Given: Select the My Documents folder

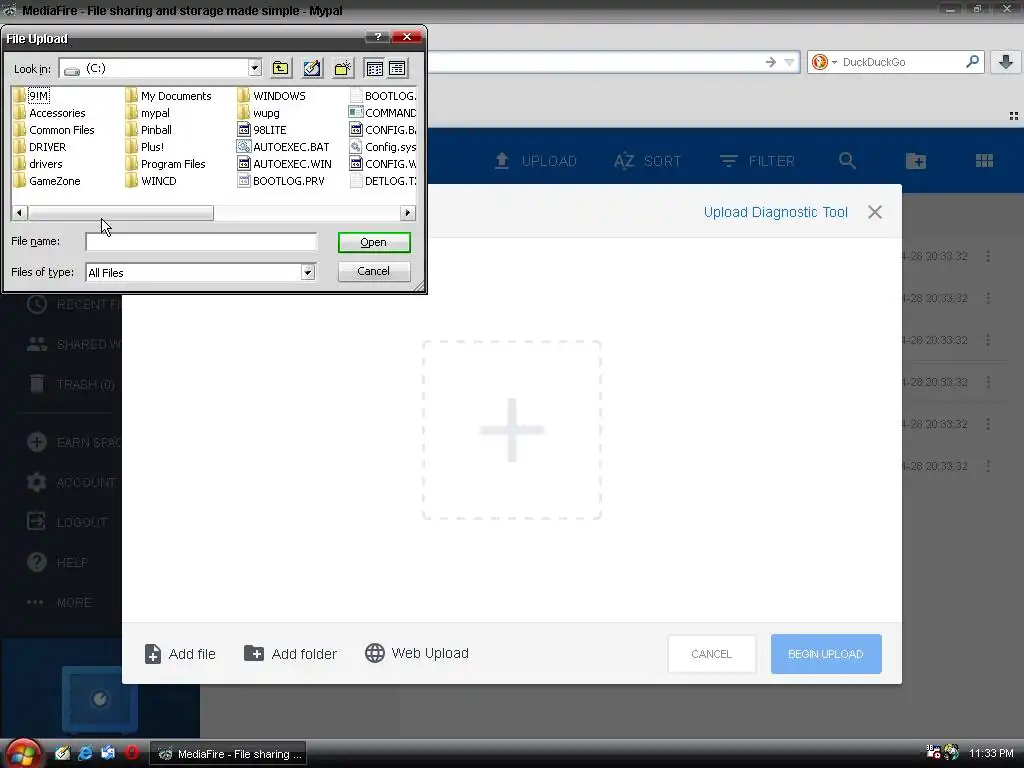Looking at the screenshot, I should [168, 96].
